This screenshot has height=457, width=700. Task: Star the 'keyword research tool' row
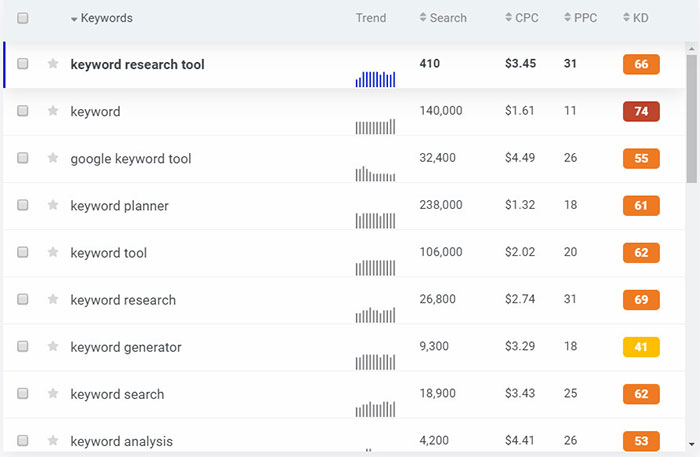tap(53, 64)
